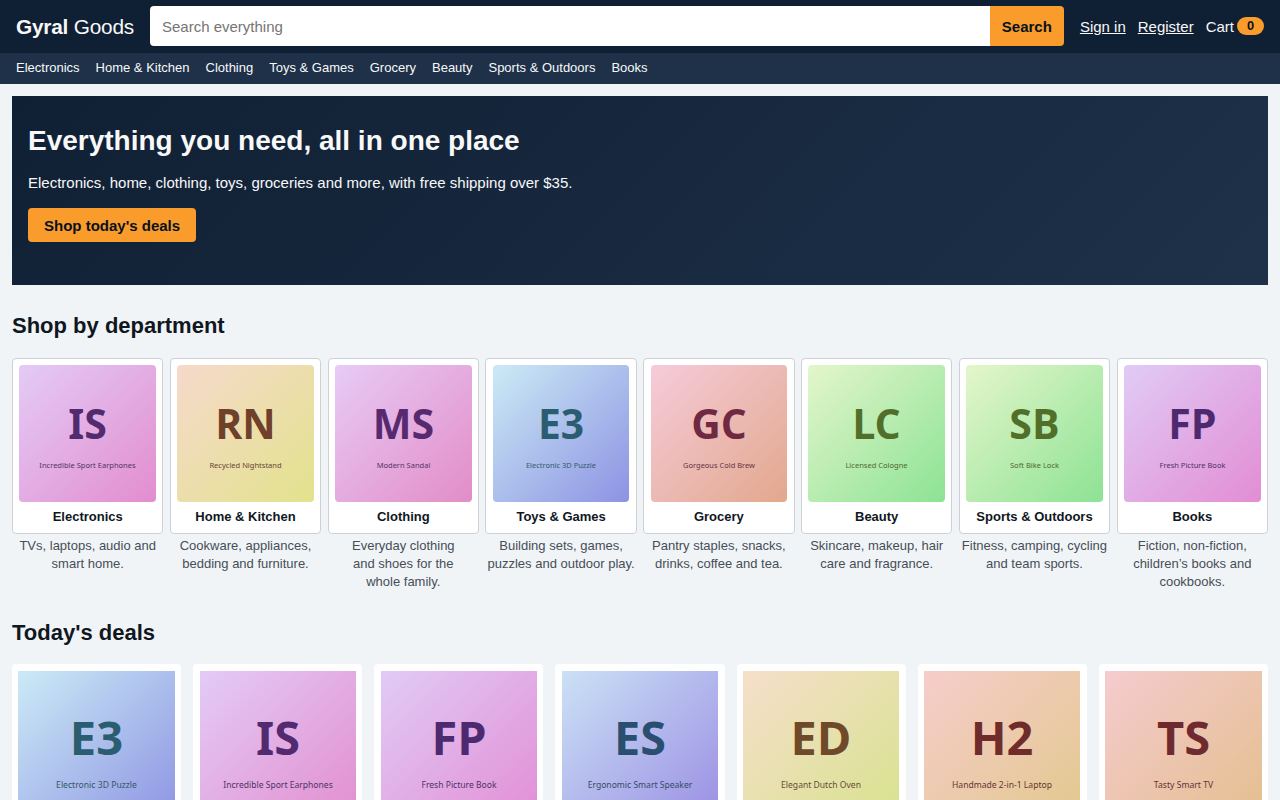
Task: Open the Ergonomic Smart Speaker deal image
Action: (640, 735)
